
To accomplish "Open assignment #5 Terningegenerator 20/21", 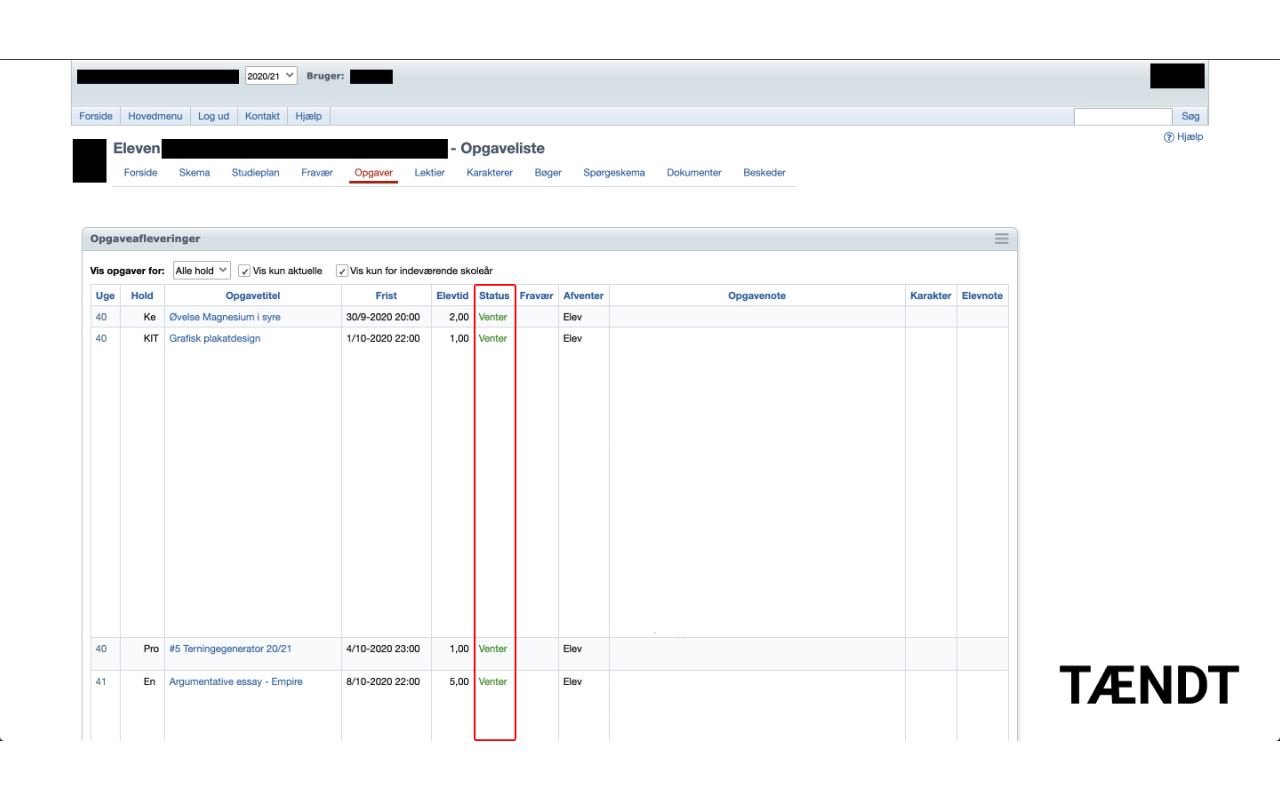I will click(x=231, y=649).
